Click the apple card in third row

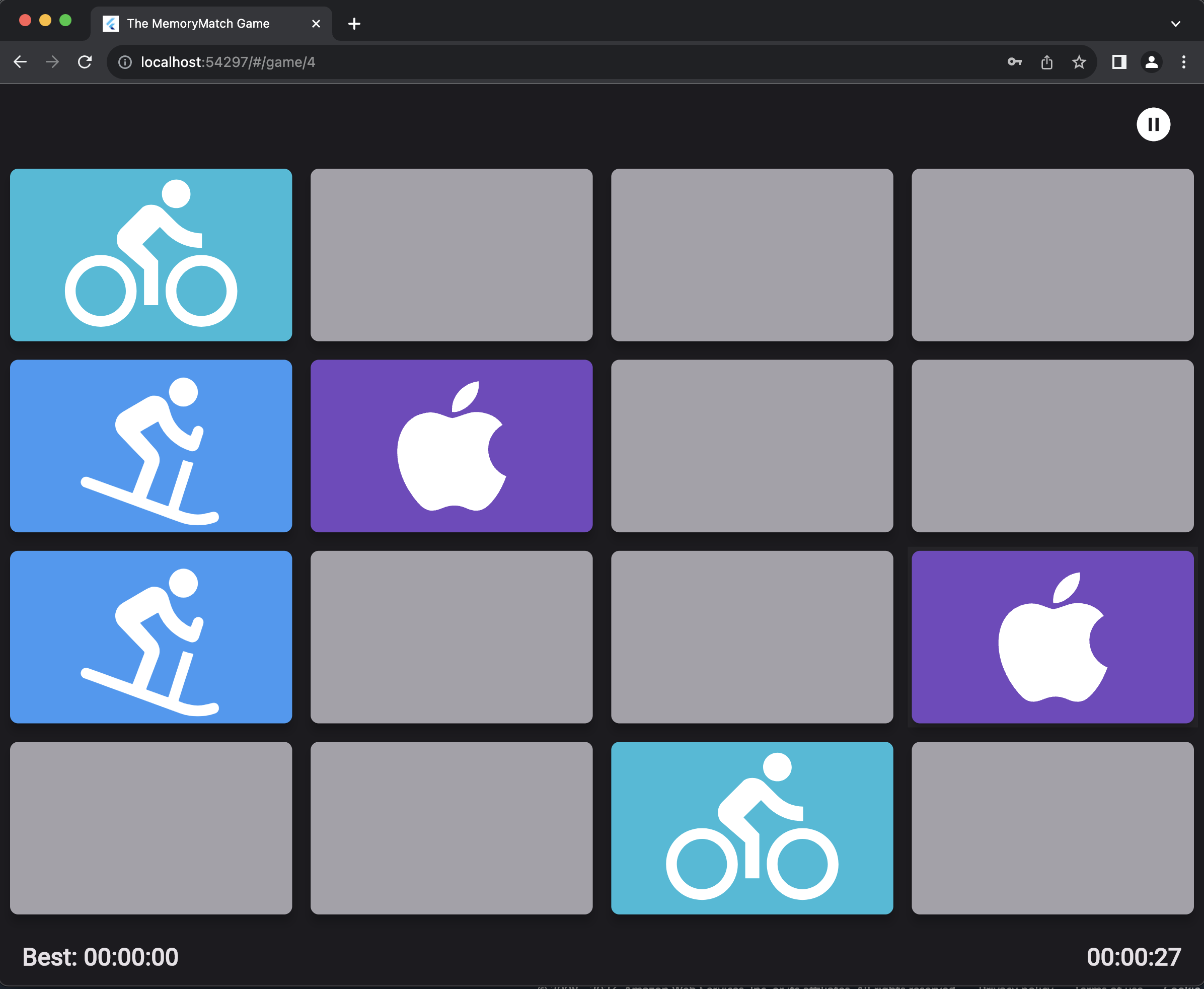1052,637
